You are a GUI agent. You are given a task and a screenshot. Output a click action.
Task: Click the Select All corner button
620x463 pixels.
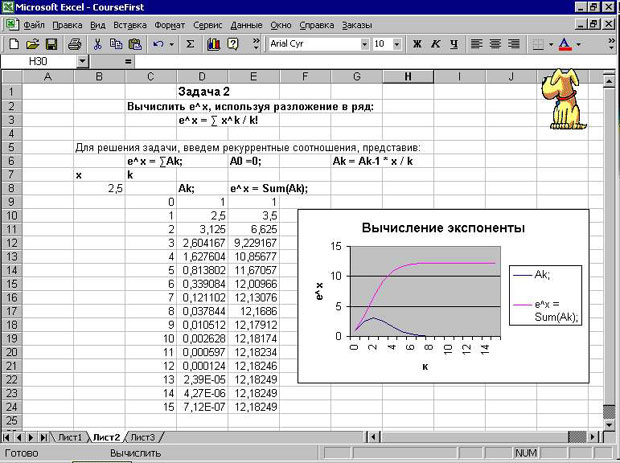click(x=12, y=77)
